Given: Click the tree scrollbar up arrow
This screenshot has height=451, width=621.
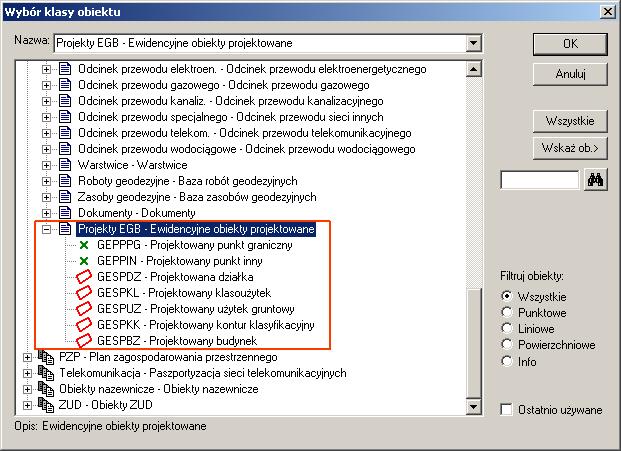Looking at the screenshot, I should [x=474, y=69].
